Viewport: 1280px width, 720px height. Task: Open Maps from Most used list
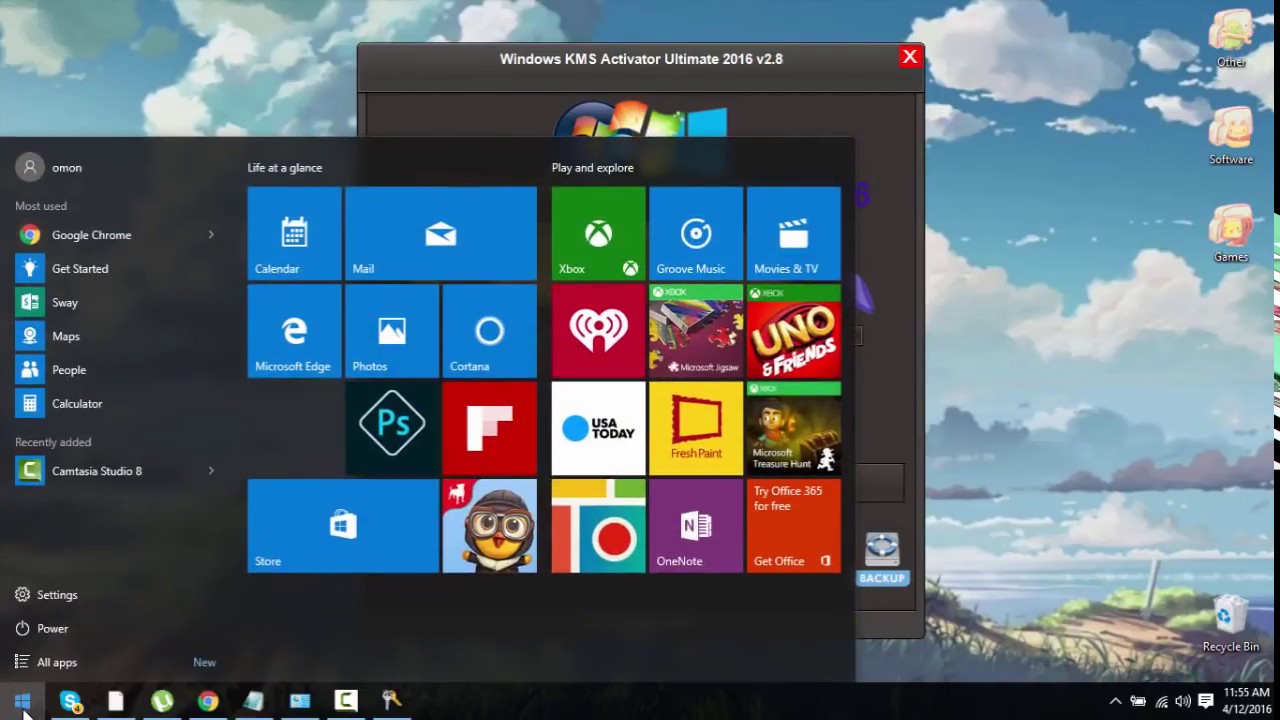coord(115,336)
